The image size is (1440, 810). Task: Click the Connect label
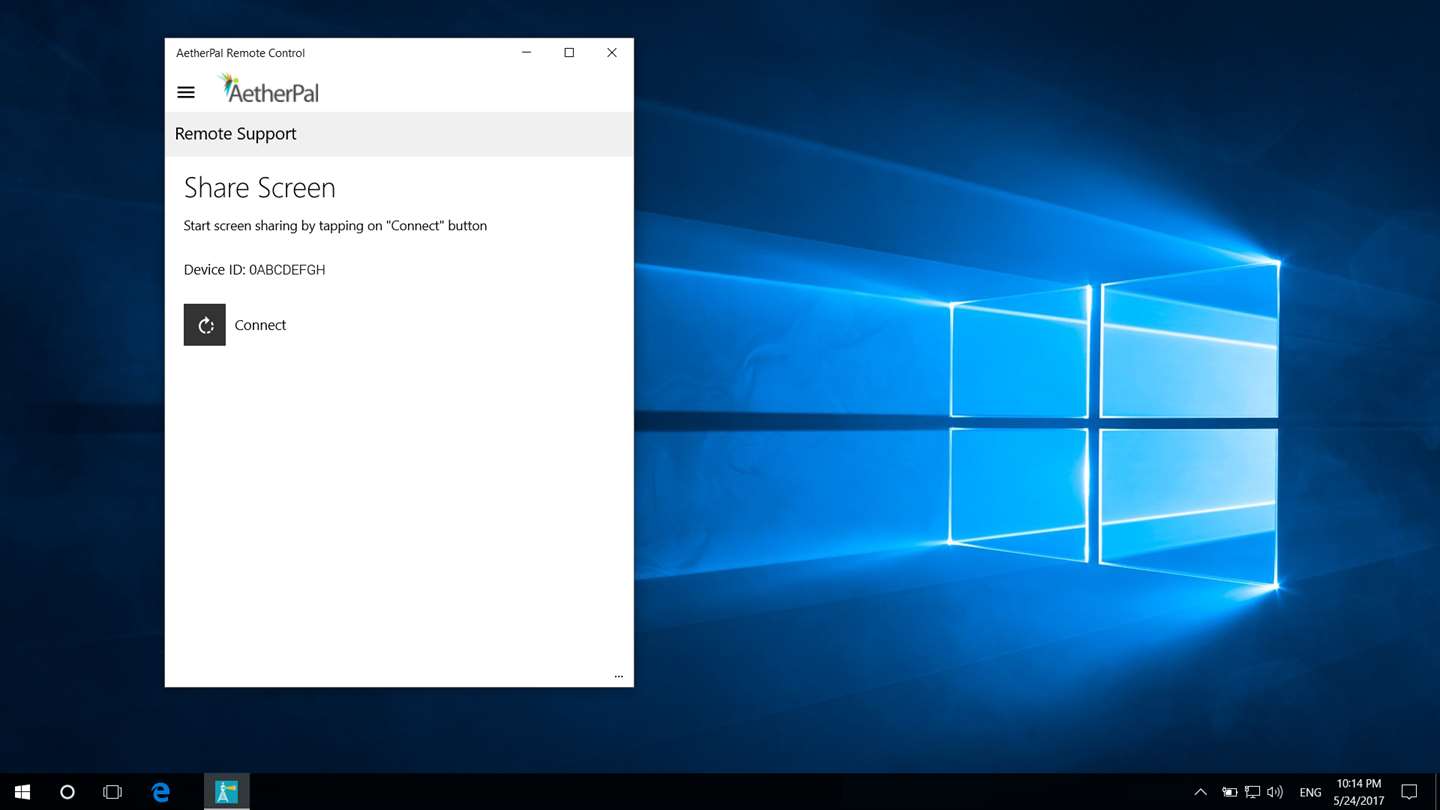[x=260, y=325]
